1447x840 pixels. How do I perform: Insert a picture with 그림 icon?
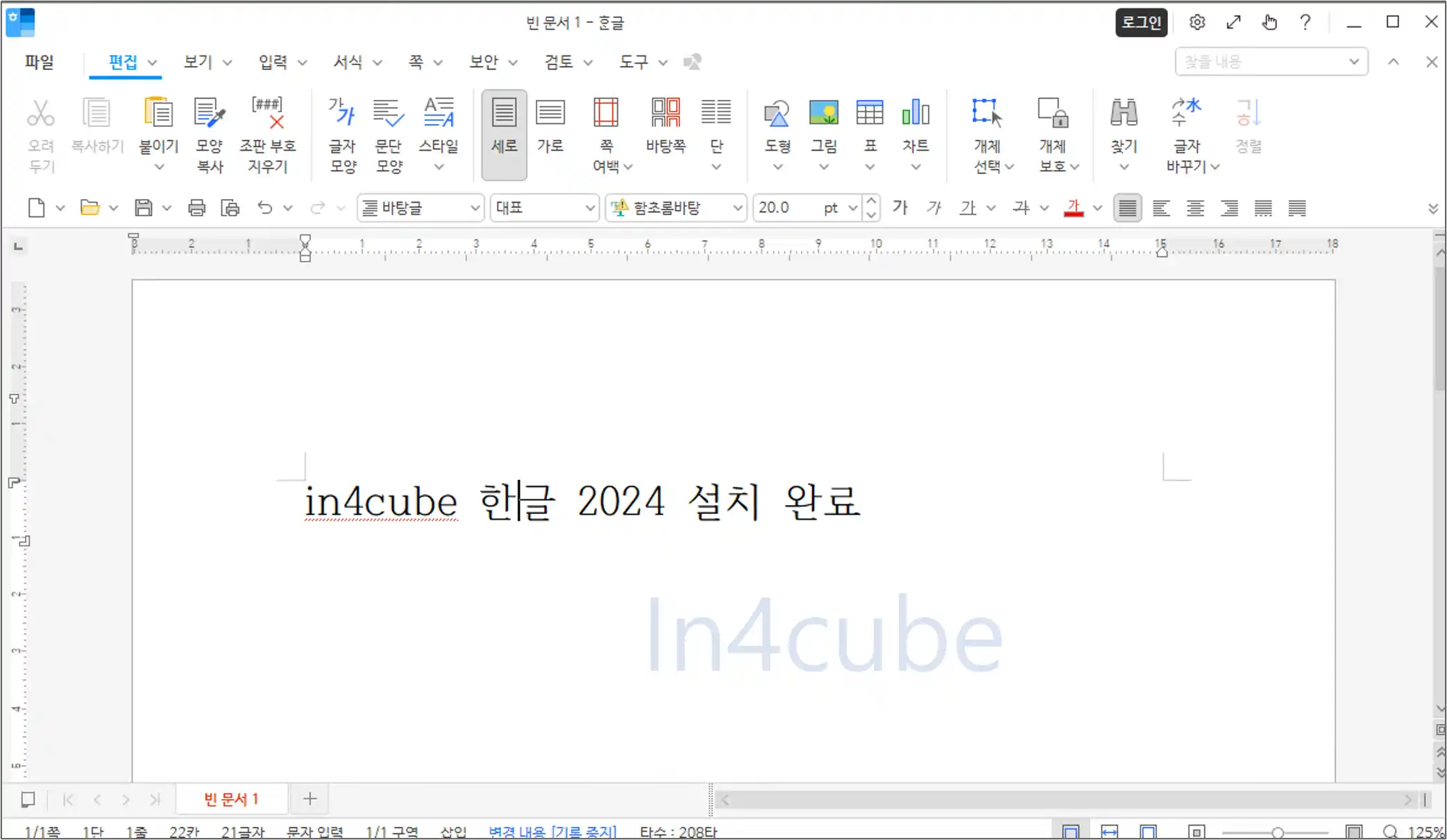click(824, 113)
